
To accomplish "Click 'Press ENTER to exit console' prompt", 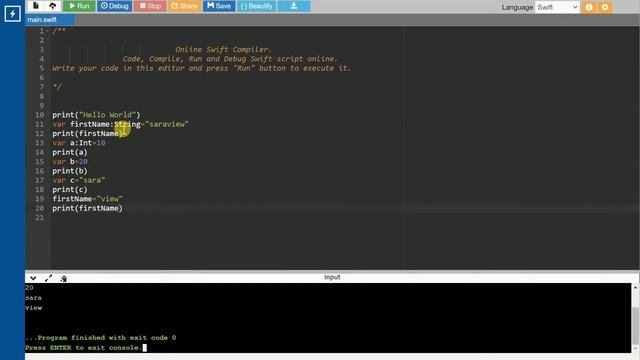I will click(84, 348).
